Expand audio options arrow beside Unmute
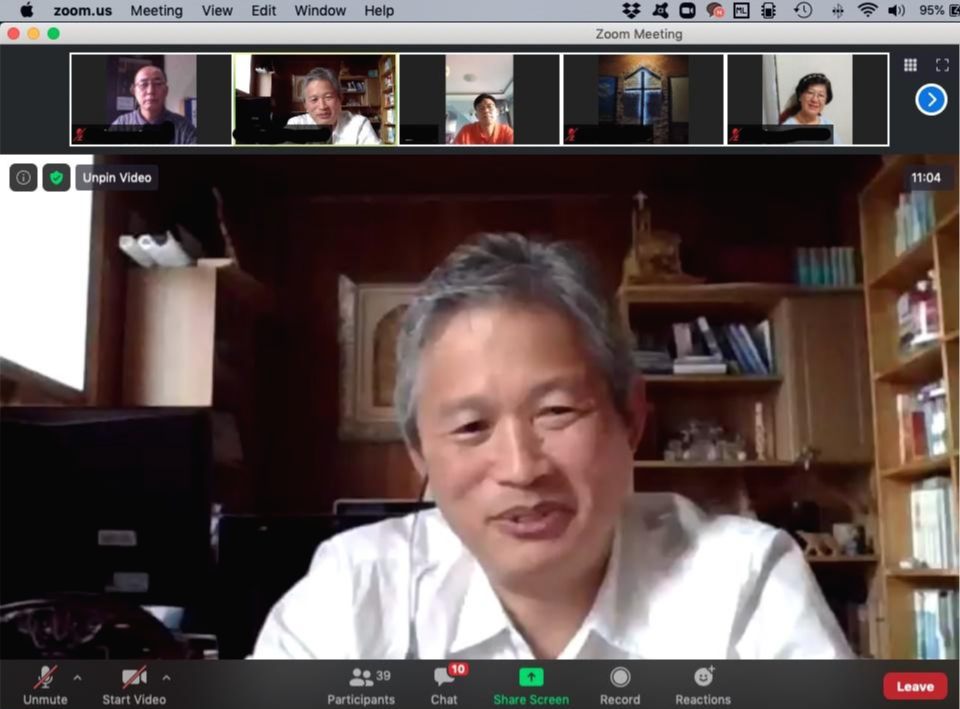The image size is (960, 709). 77,678
